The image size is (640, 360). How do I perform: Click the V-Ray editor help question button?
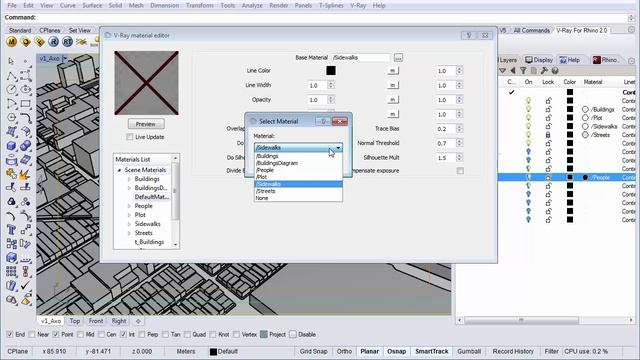coord(469,36)
